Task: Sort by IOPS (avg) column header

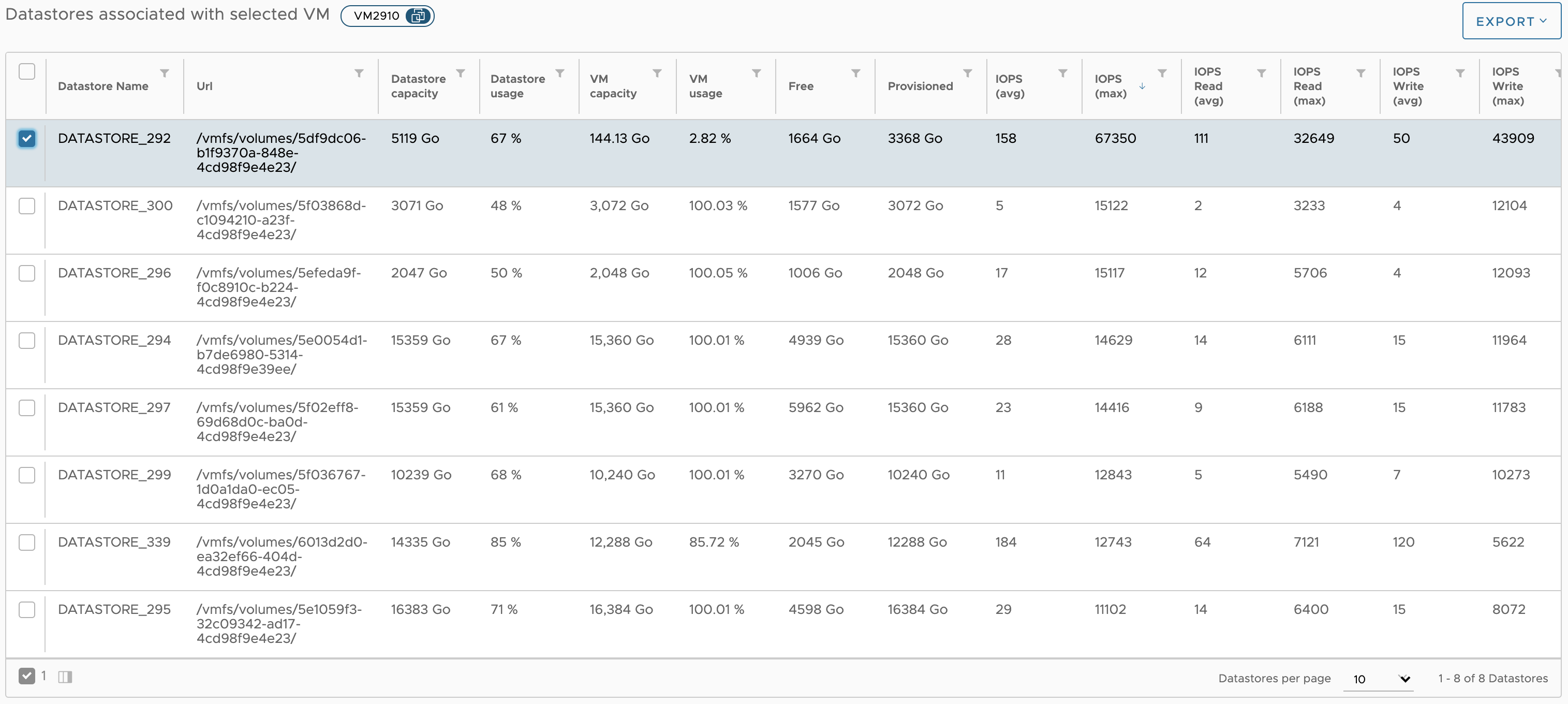Action: coord(1010,86)
